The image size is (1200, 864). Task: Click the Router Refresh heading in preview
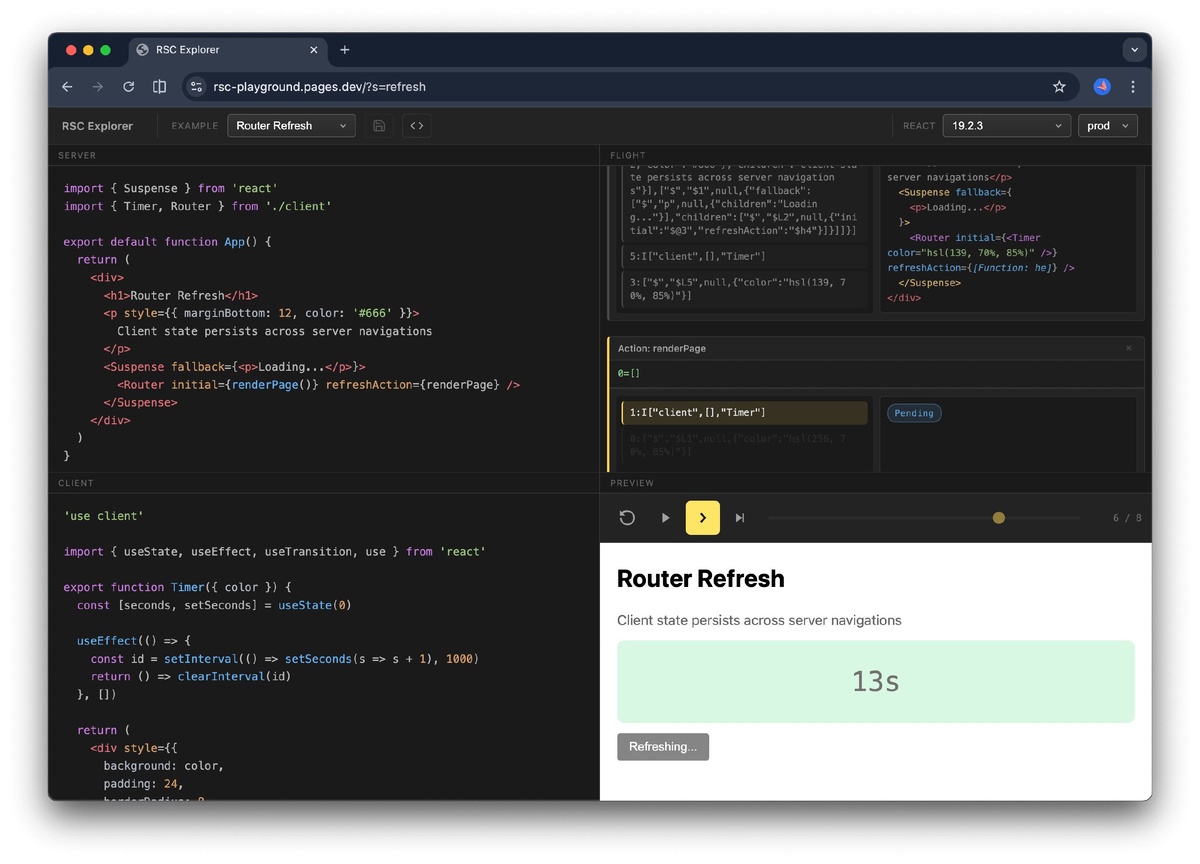click(701, 579)
